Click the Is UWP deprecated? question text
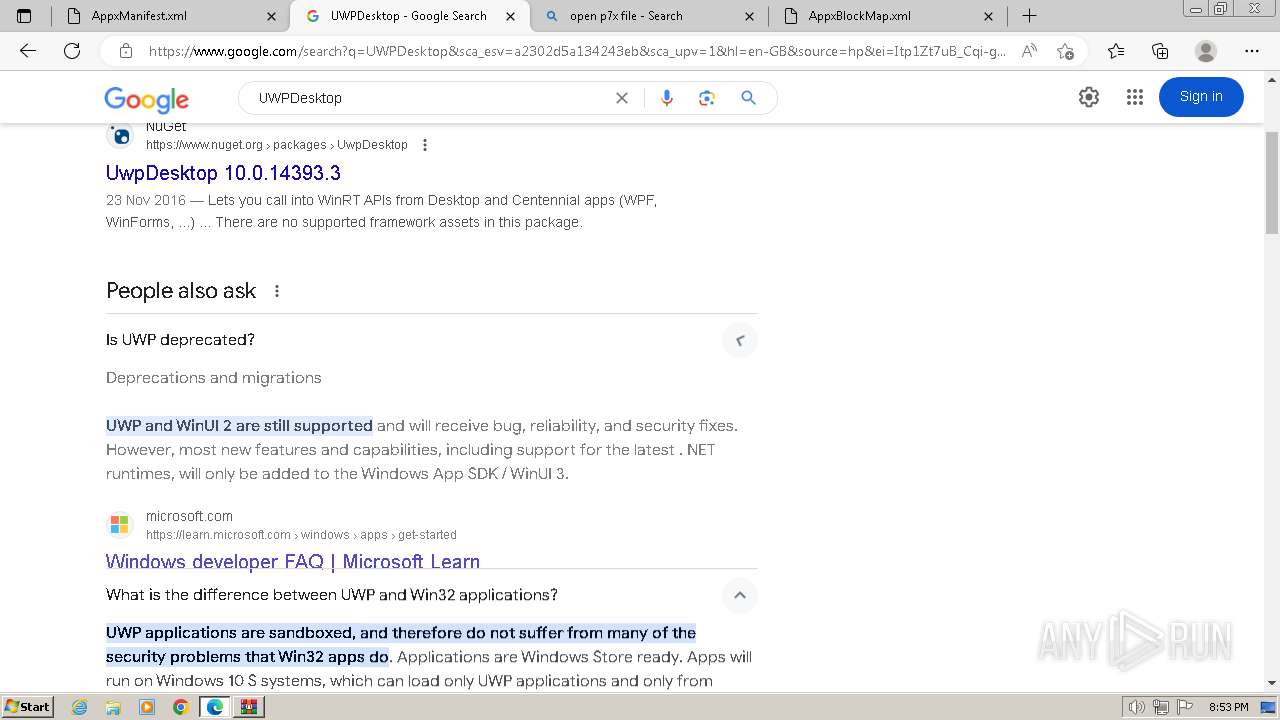1280x720 pixels. tap(181, 340)
